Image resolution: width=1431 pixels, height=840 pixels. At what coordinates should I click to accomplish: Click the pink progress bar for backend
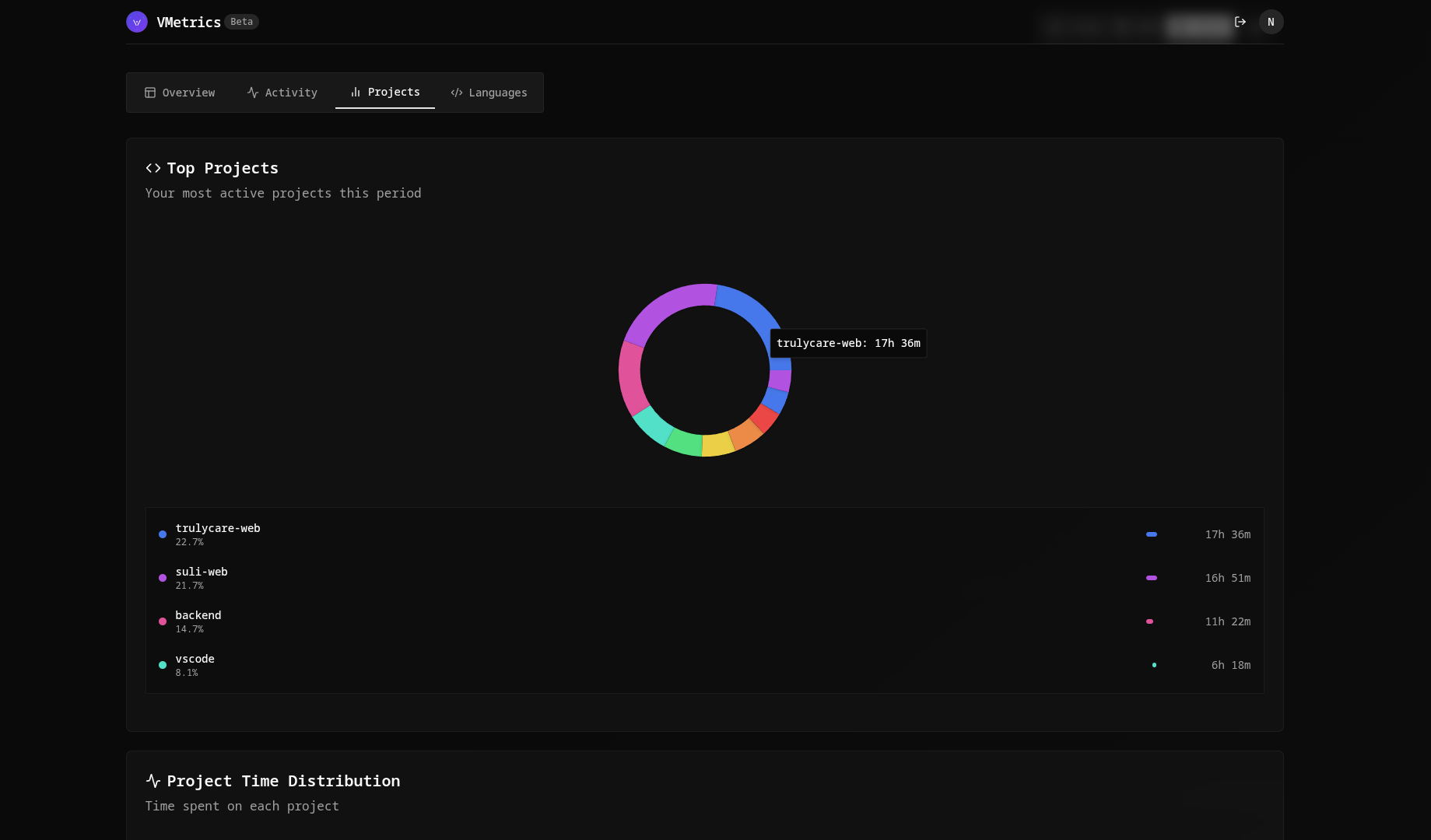click(x=1149, y=621)
